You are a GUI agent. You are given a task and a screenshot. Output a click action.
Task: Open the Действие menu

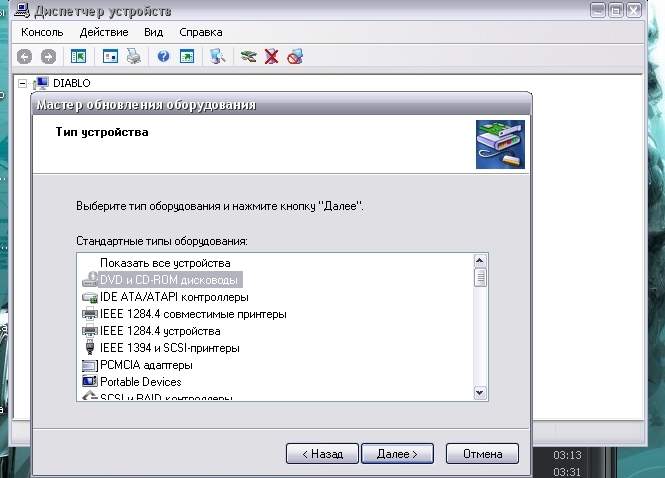(x=104, y=32)
